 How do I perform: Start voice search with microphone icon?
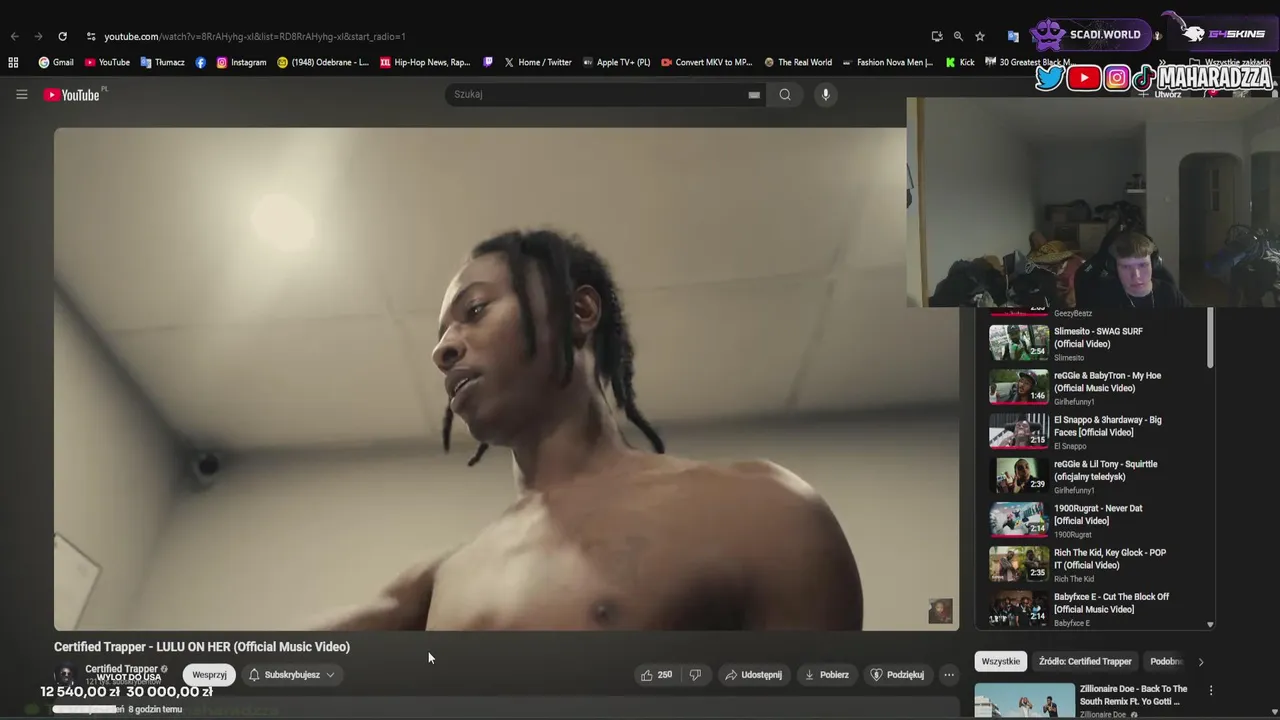tap(825, 95)
